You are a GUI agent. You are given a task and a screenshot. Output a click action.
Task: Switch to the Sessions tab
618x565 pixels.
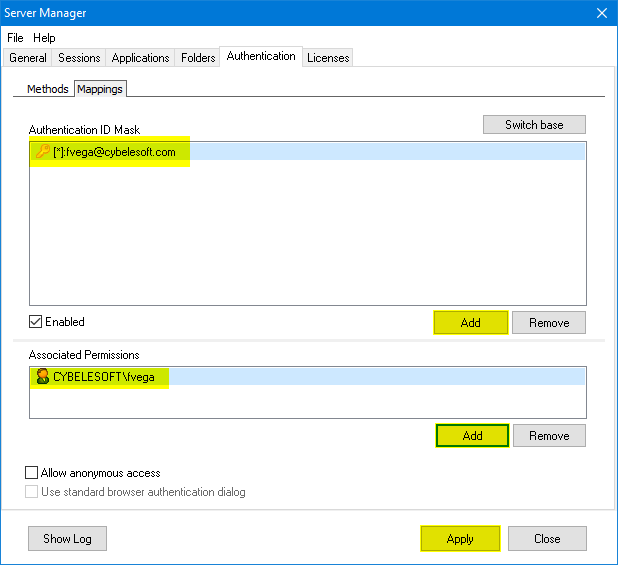79,58
